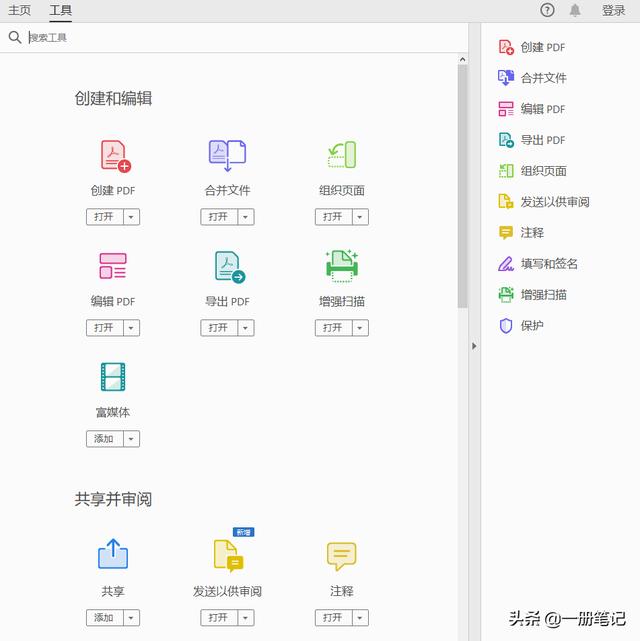640x641 pixels.
Task: Click the 新增 badge above 发送以供审阅
Action: (244, 532)
